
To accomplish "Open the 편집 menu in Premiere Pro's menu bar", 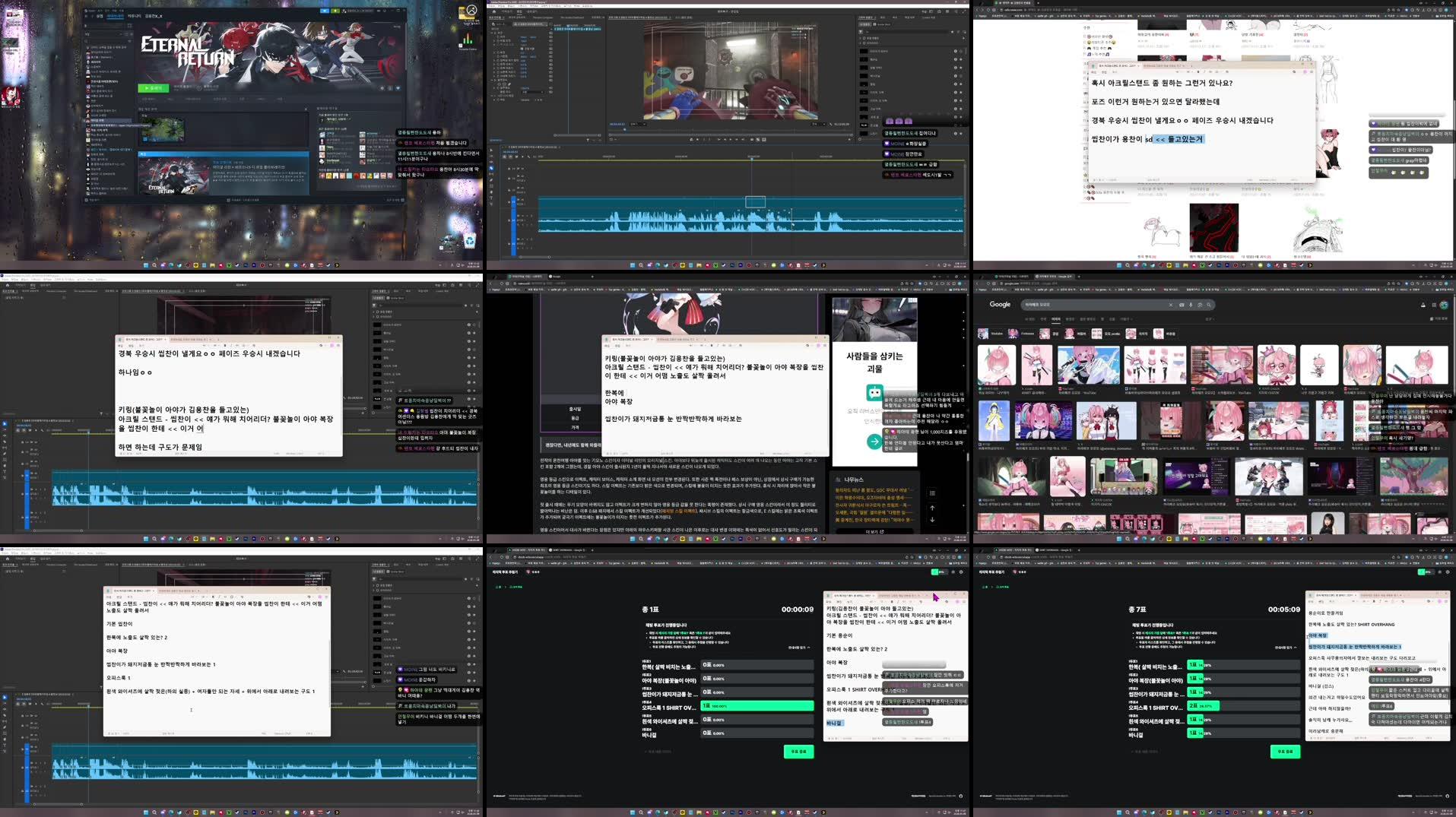I will pyautogui.click(x=501, y=6).
